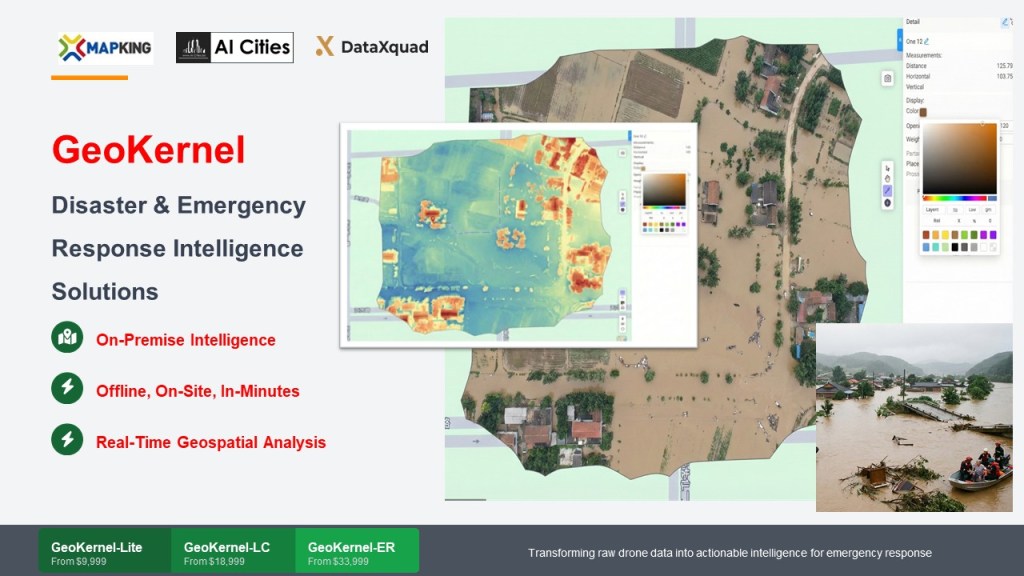Screen dimensions: 1024x576
Task: Open the GeoKernel-LC pricing tab
Action: pyautogui.click(x=232, y=552)
